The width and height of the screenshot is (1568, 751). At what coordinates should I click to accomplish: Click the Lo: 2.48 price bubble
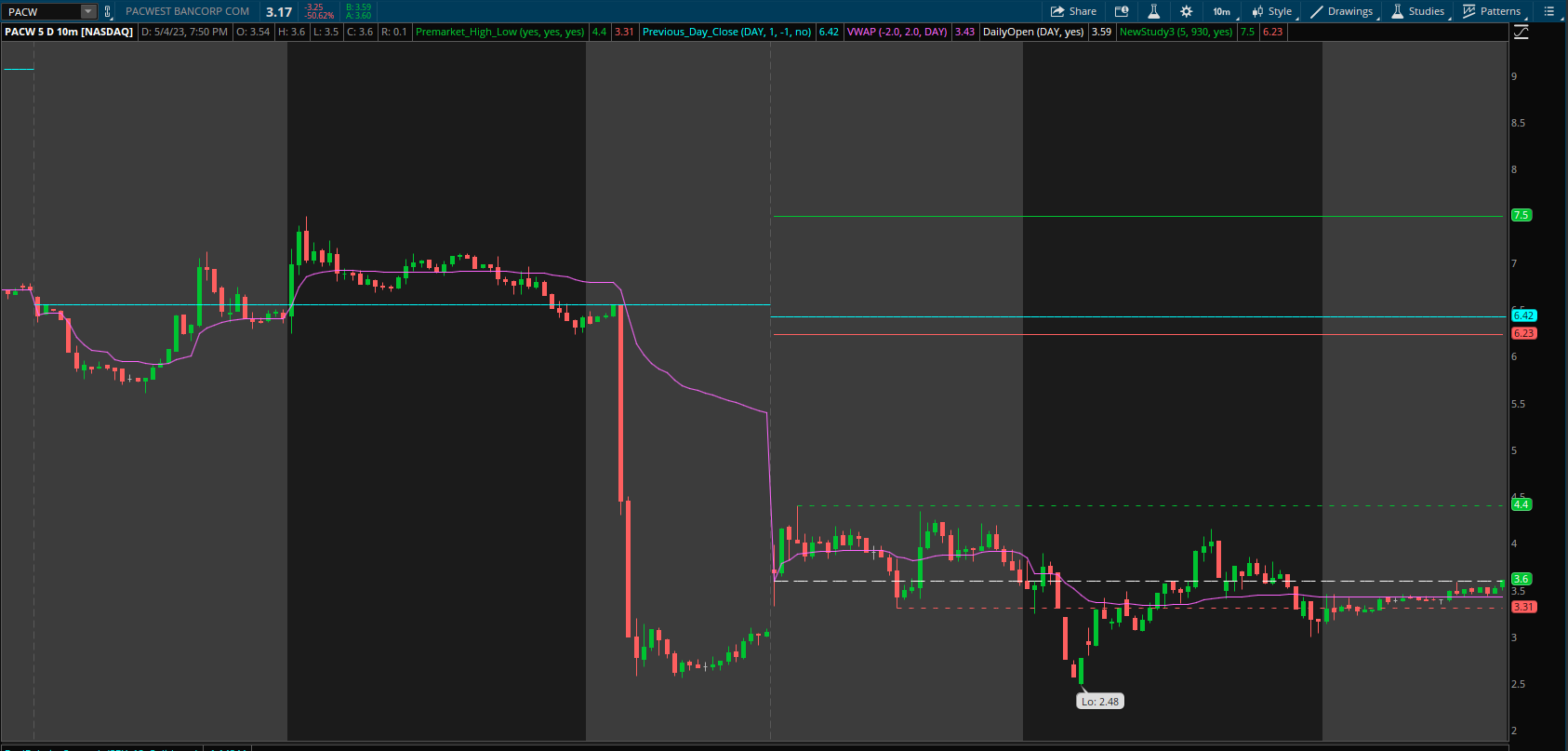1099,702
